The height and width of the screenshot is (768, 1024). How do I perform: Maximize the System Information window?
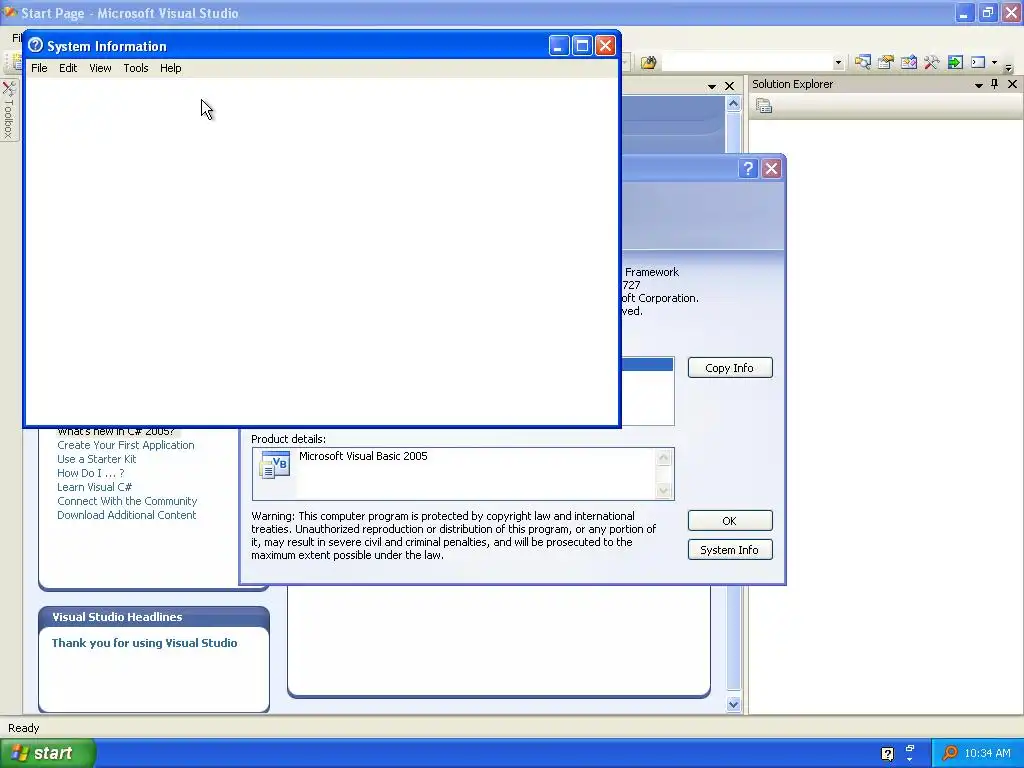pyautogui.click(x=582, y=46)
